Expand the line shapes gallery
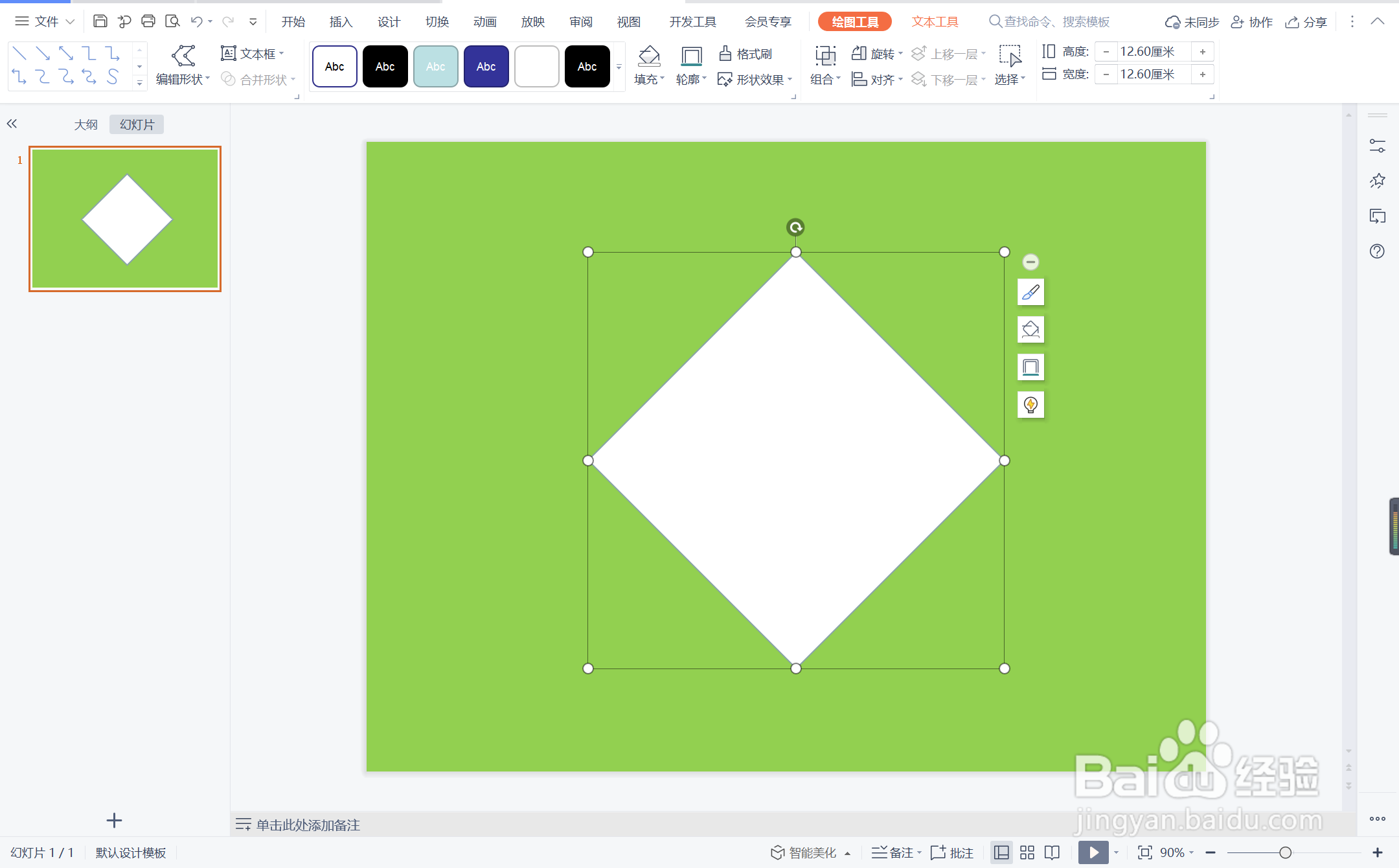Viewport: 1399px width, 868px height. [139, 82]
